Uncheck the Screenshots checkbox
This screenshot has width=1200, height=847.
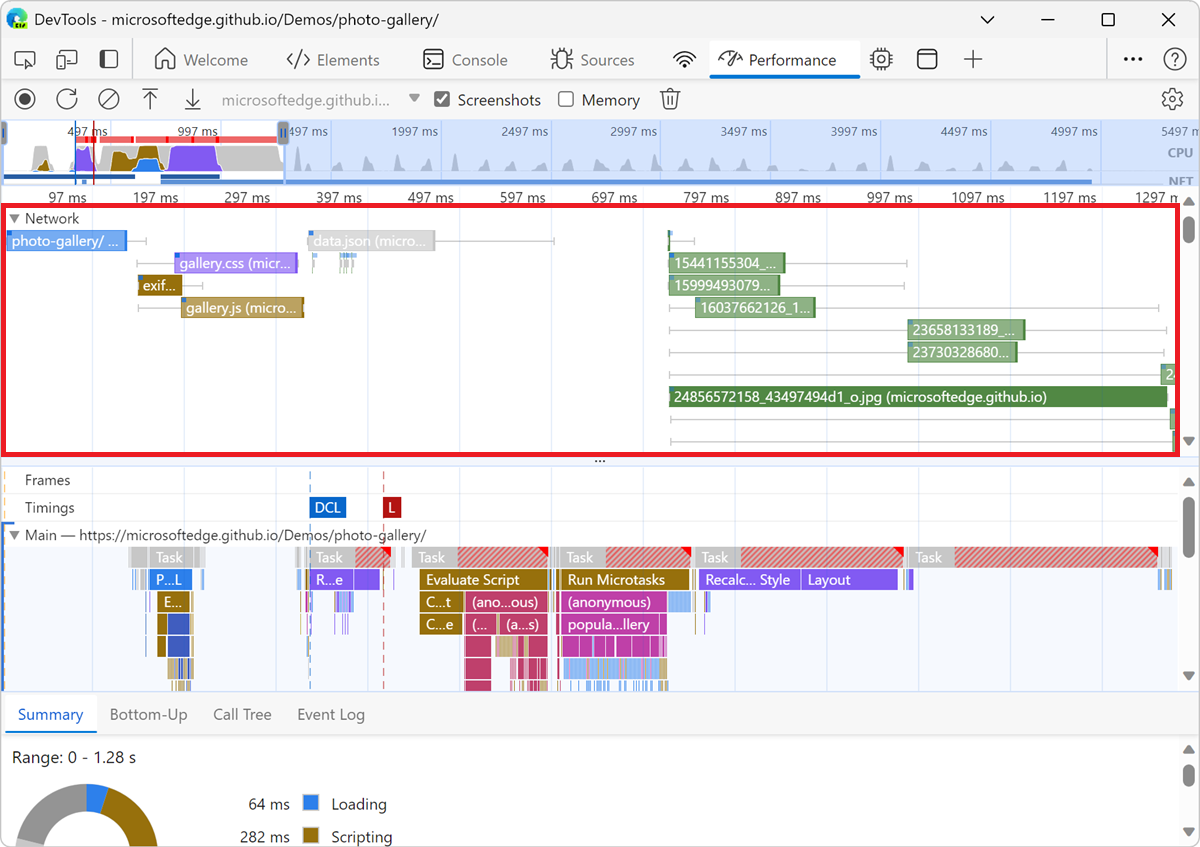442,100
